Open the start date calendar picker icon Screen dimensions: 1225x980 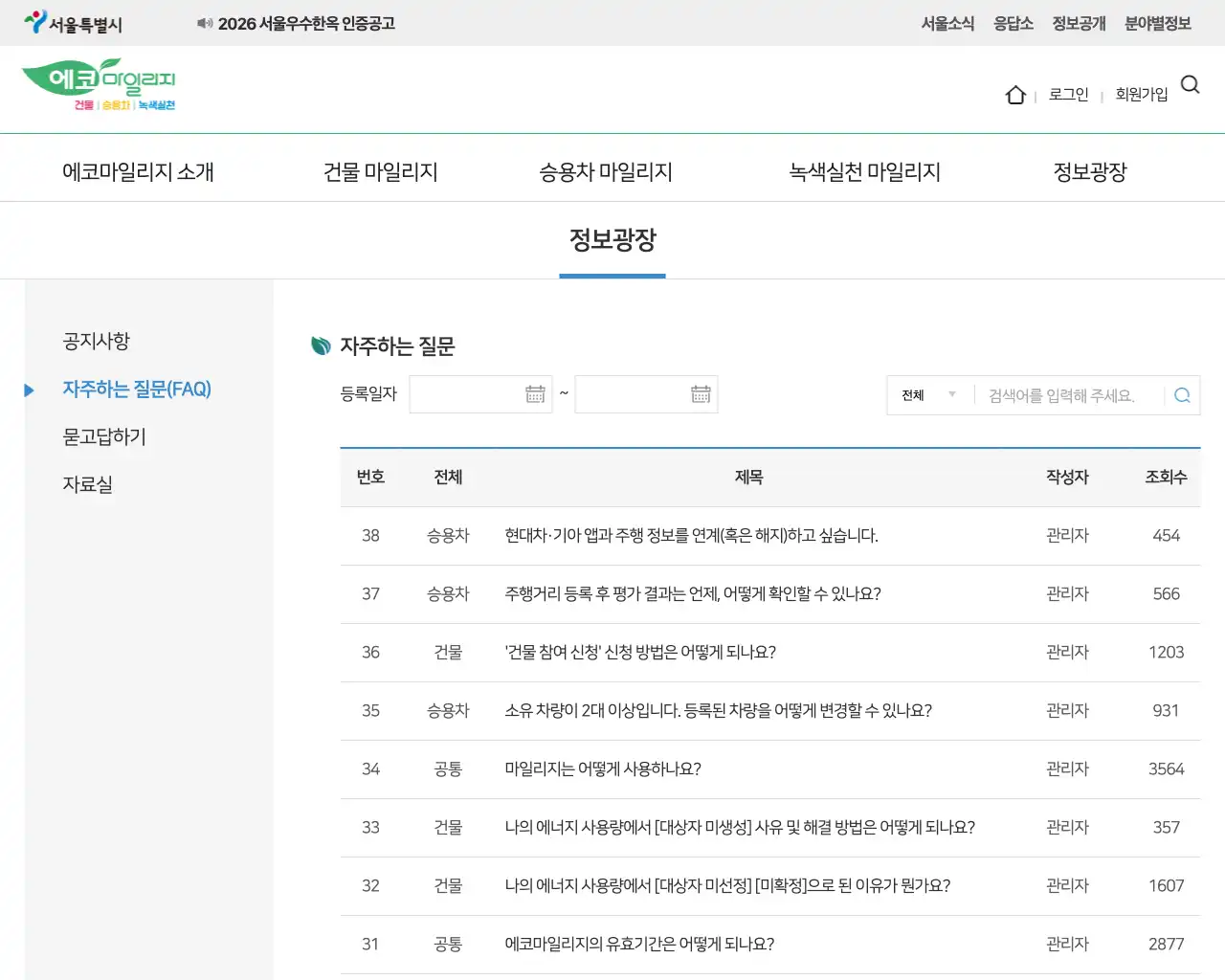[535, 394]
